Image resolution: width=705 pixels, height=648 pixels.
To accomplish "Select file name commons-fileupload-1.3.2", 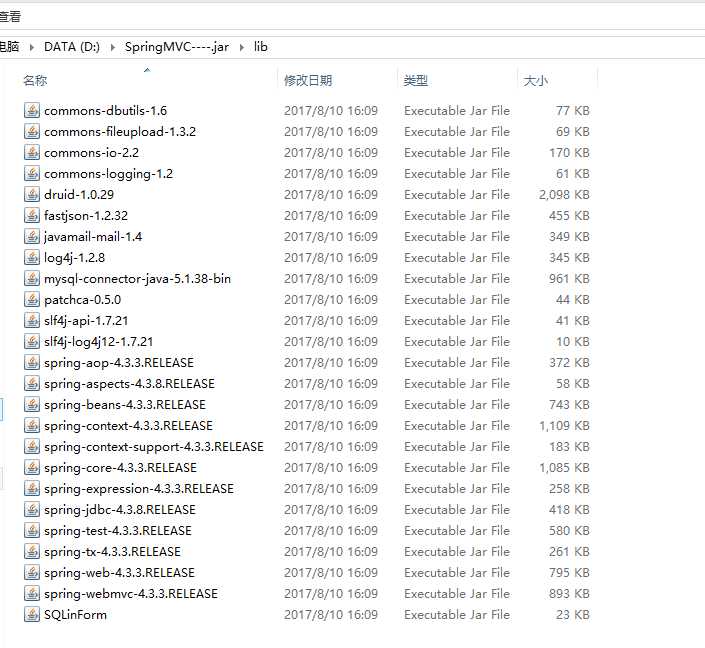I will (120, 131).
